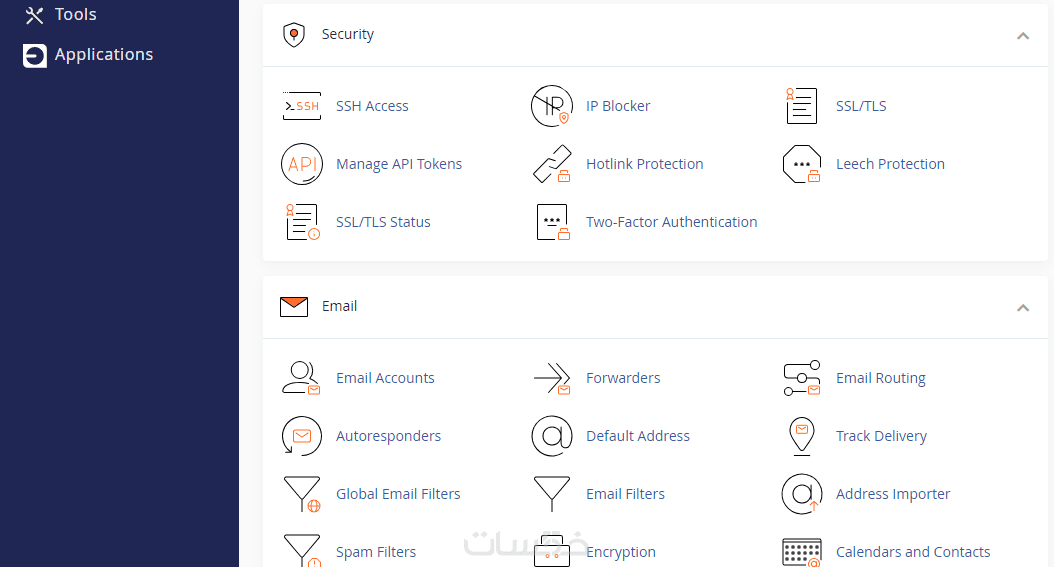The height and width of the screenshot is (567, 1054).
Task: Click the SSH Access terminal icon
Action: coord(301,106)
